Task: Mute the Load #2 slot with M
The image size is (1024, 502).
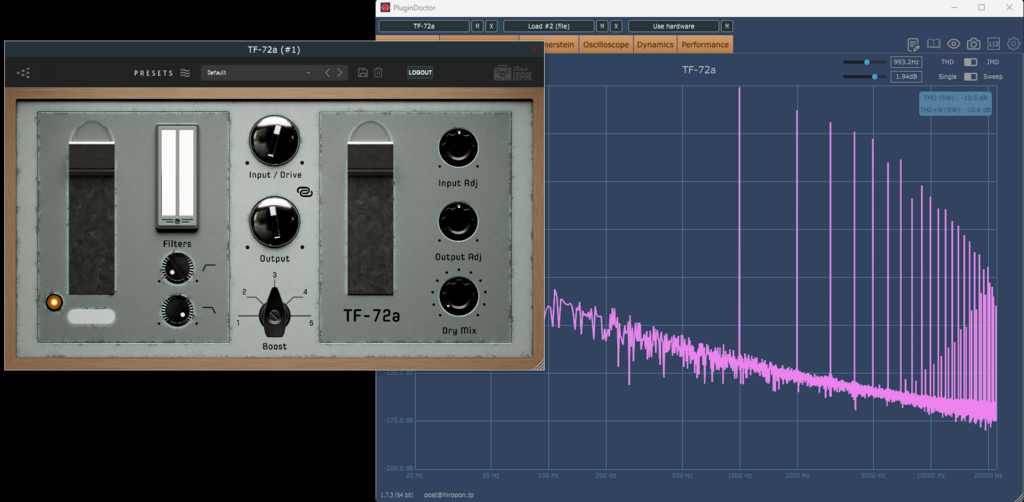Action: 603,26
